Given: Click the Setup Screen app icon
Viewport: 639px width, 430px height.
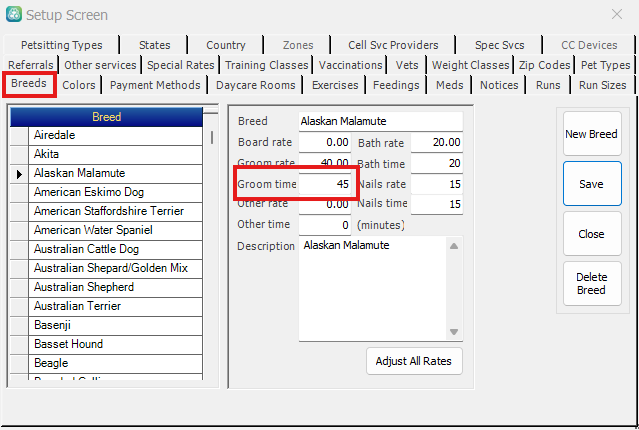Looking at the screenshot, I should (13, 14).
